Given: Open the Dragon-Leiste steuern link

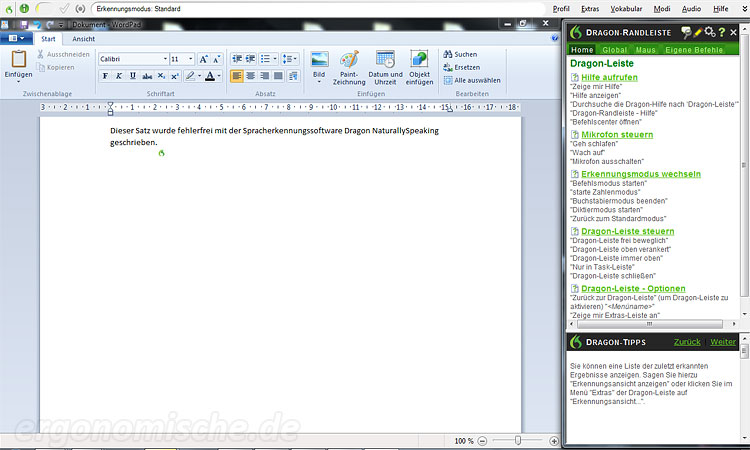Looking at the screenshot, I should coord(628,231).
